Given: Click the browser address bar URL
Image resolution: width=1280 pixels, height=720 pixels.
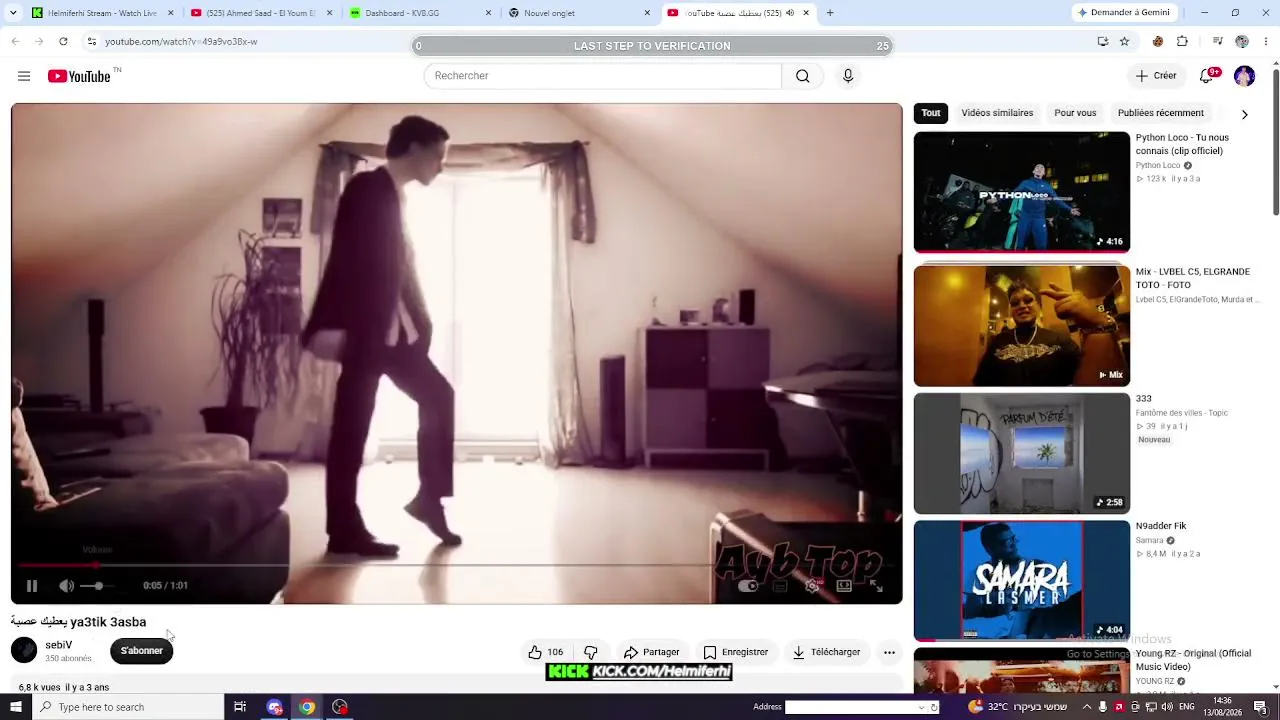Looking at the screenshot, I should coord(181,42).
